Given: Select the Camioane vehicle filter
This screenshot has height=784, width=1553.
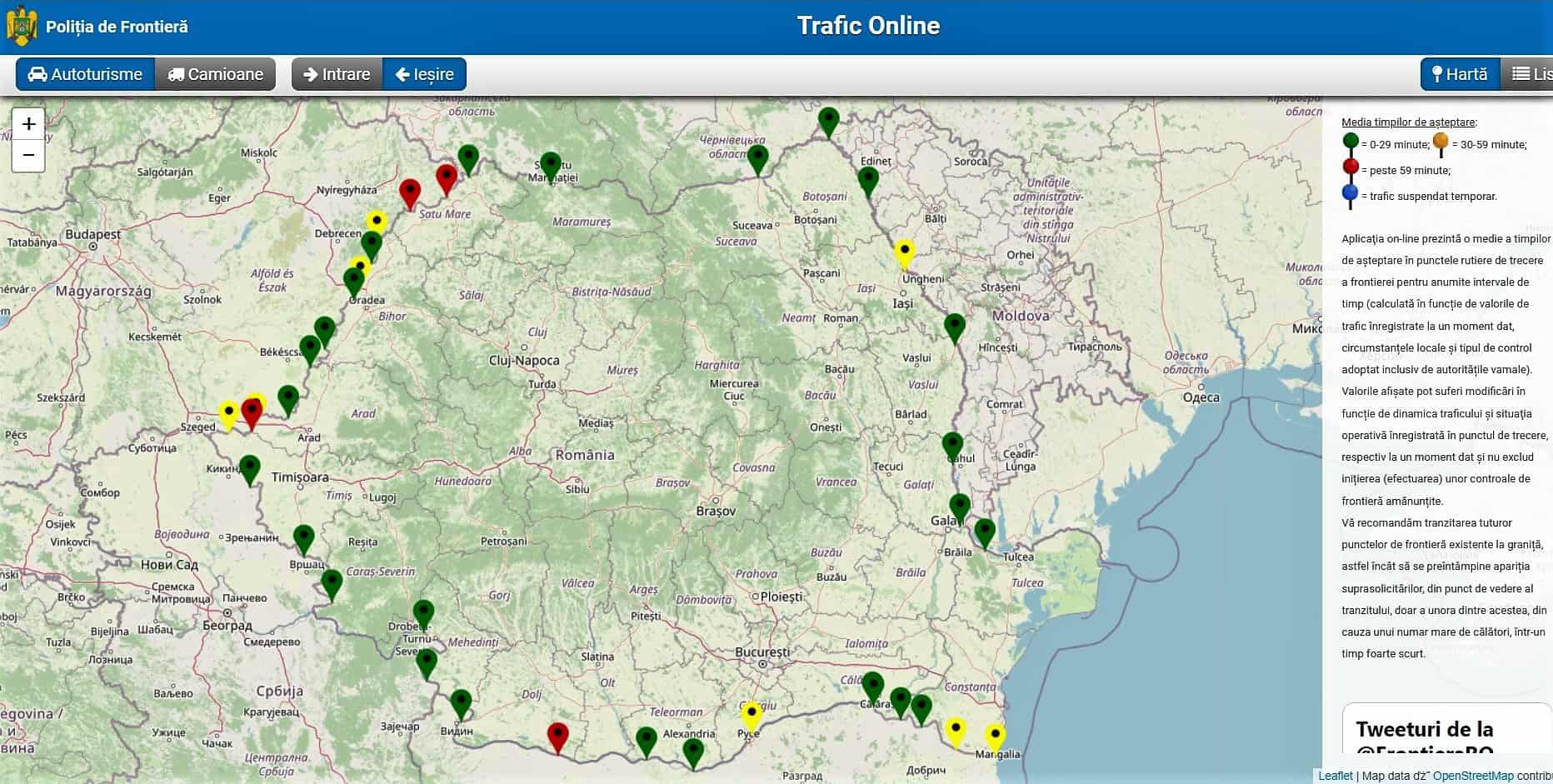Looking at the screenshot, I should click(215, 74).
